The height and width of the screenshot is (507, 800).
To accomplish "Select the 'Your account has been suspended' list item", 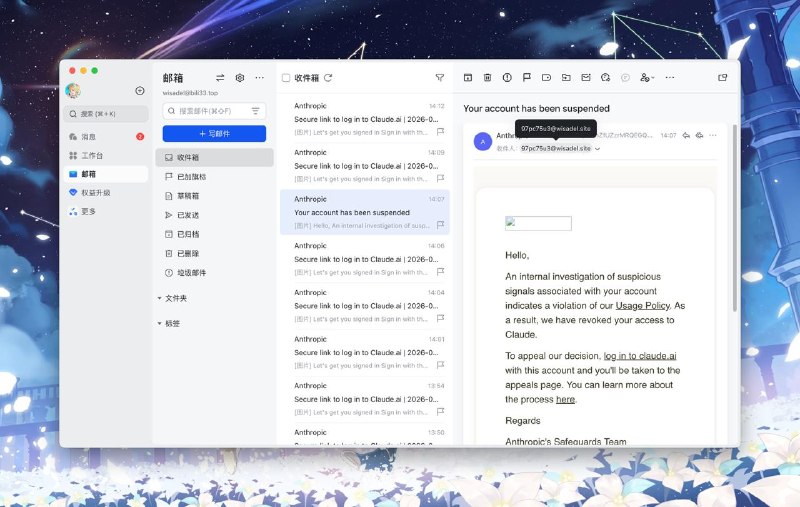I will (x=365, y=212).
